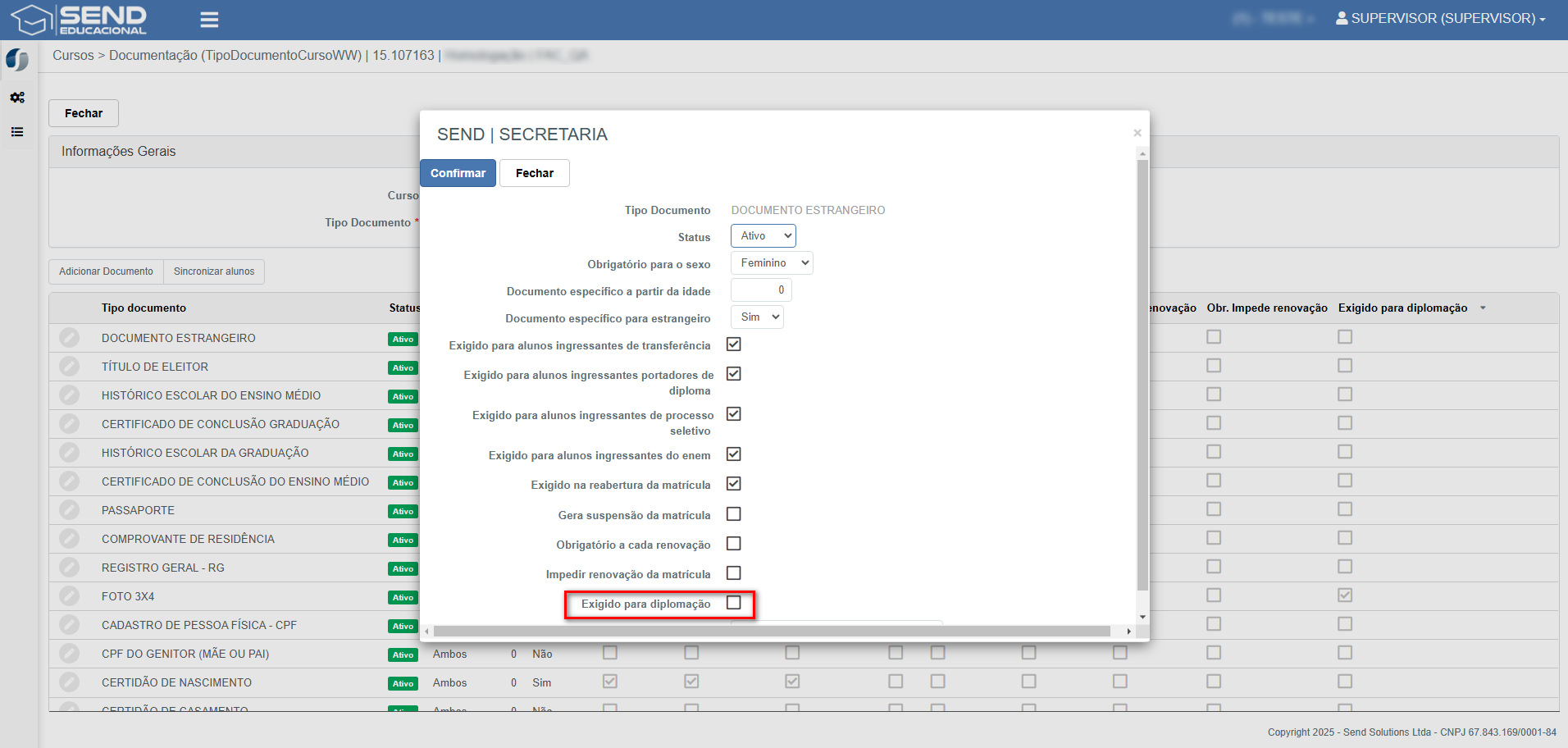
Task: Click Fechar button on background page
Action: tap(84, 113)
